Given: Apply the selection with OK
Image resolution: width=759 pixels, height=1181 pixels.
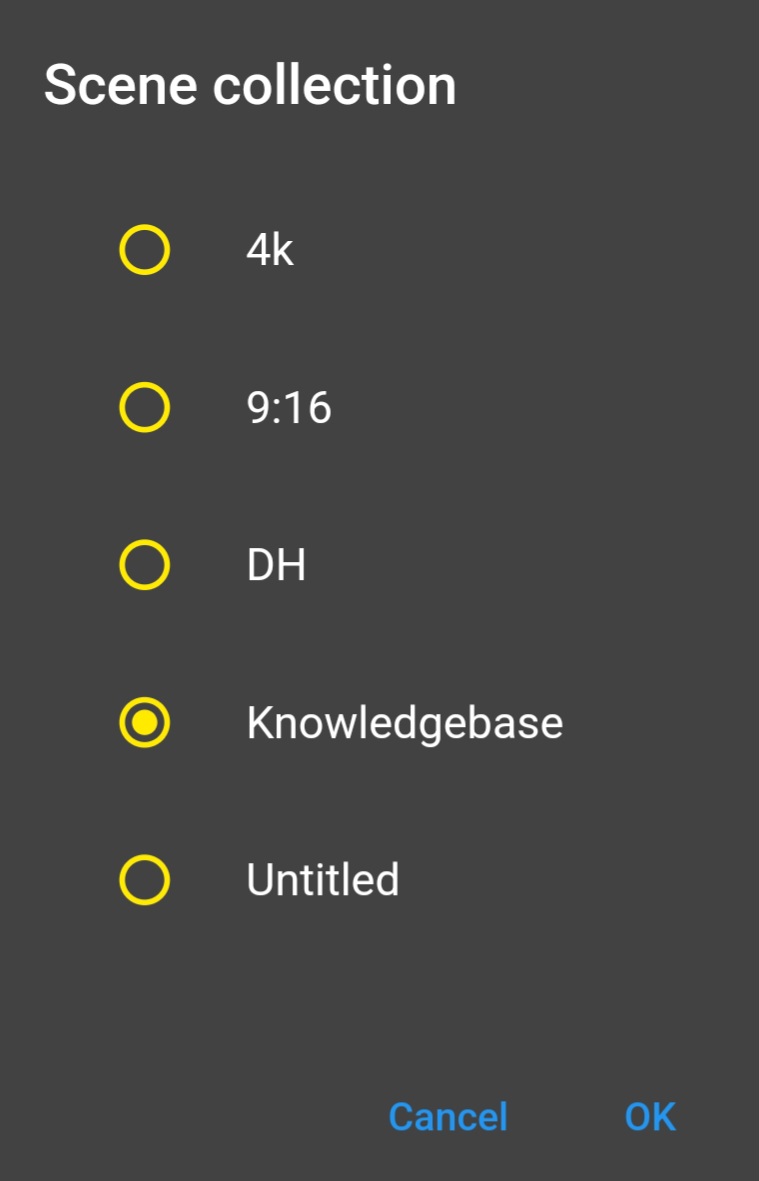Looking at the screenshot, I should (650, 1117).
